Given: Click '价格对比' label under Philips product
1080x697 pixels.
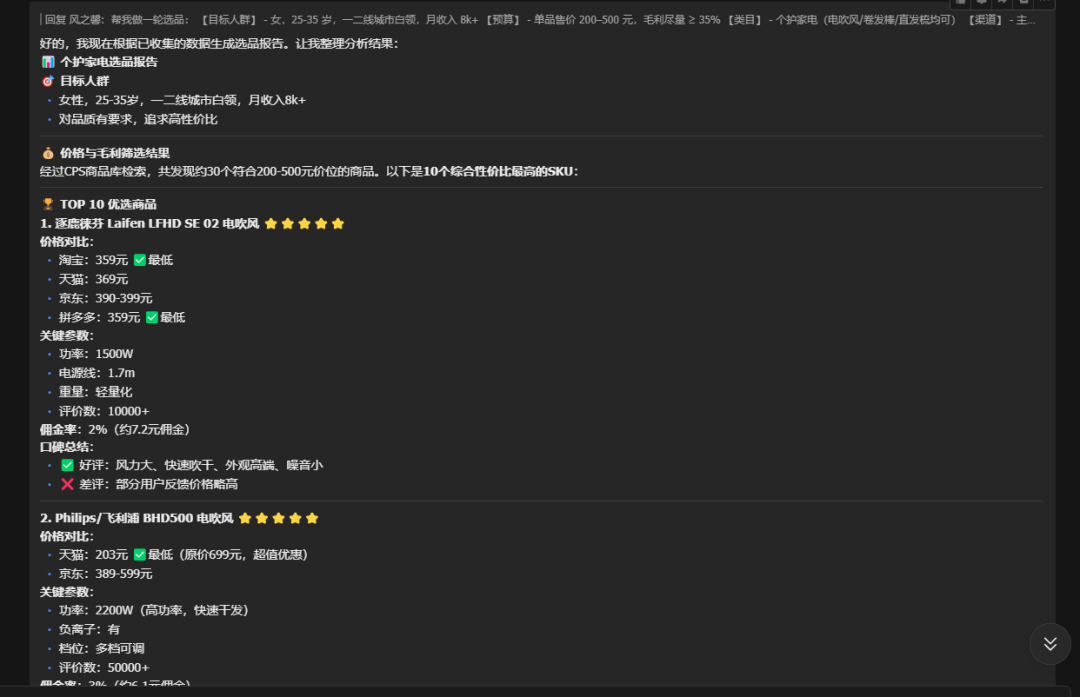Looking at the screenshot, I should click(x=67, y=537).
